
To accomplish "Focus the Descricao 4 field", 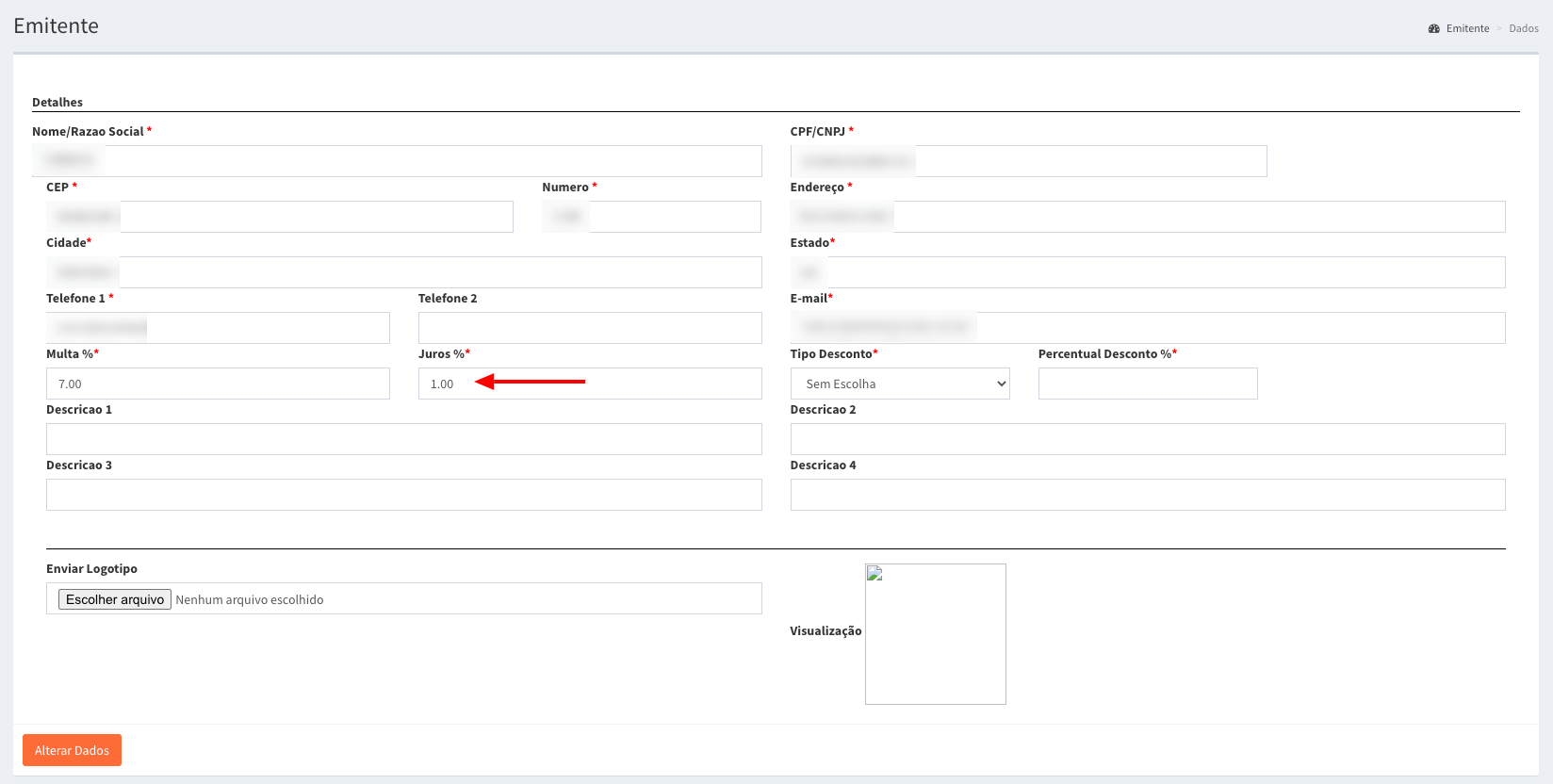I will pos(1148,495).
